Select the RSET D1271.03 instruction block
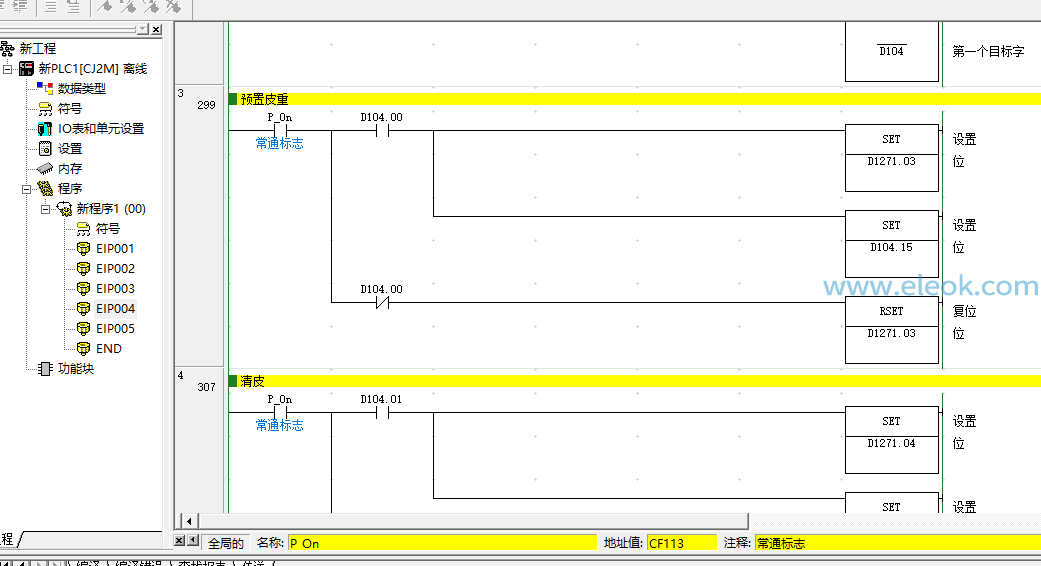Screen dimensions: 1041x566 point(892,330)
